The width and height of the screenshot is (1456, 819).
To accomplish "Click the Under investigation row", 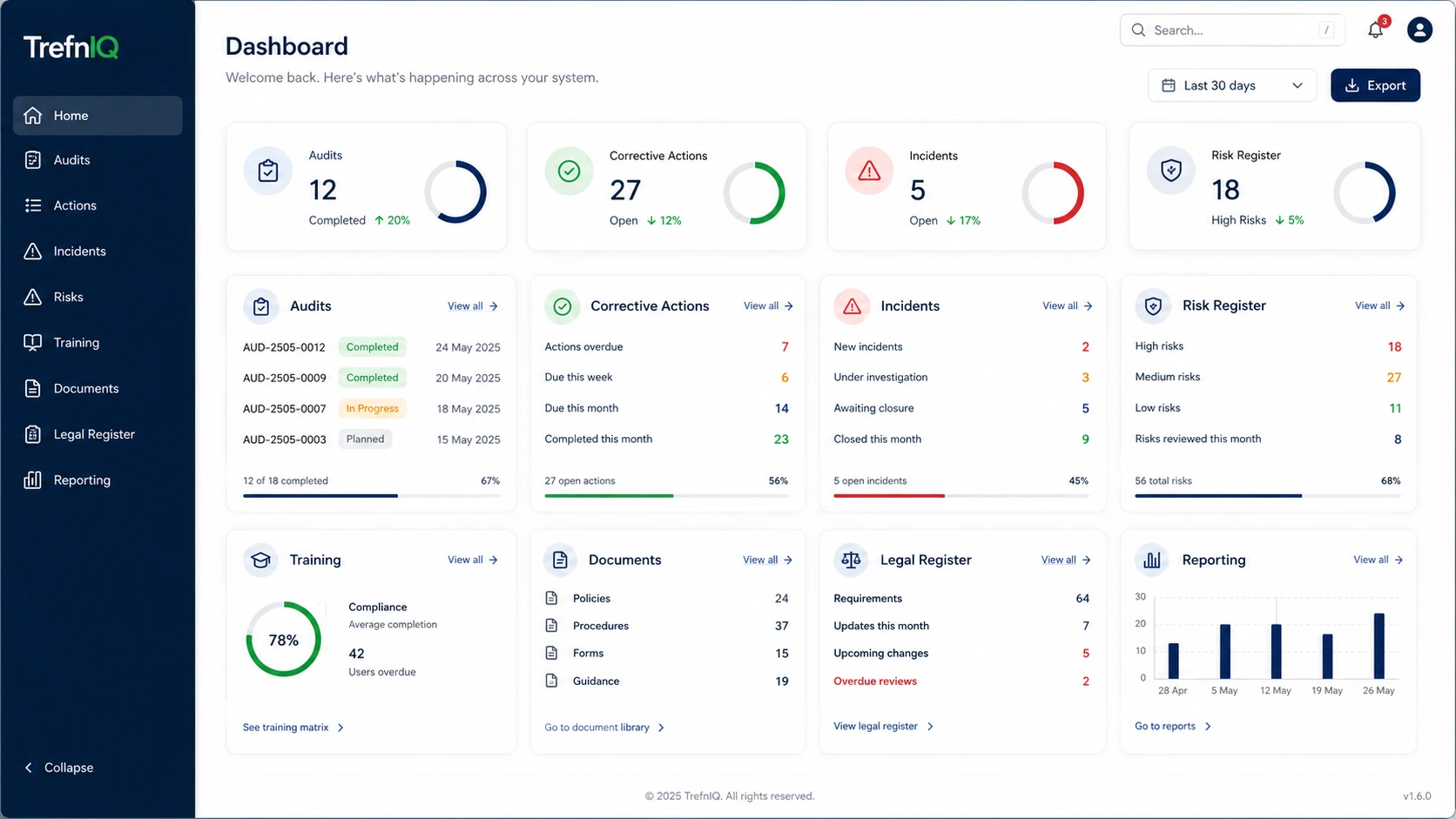I will tap(961, 378).
